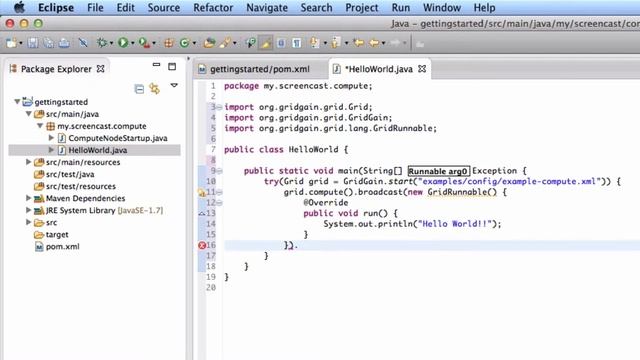This screenshot has width=640, height=360.
Task: Click the Open Type icon
Action: [209, 43]
